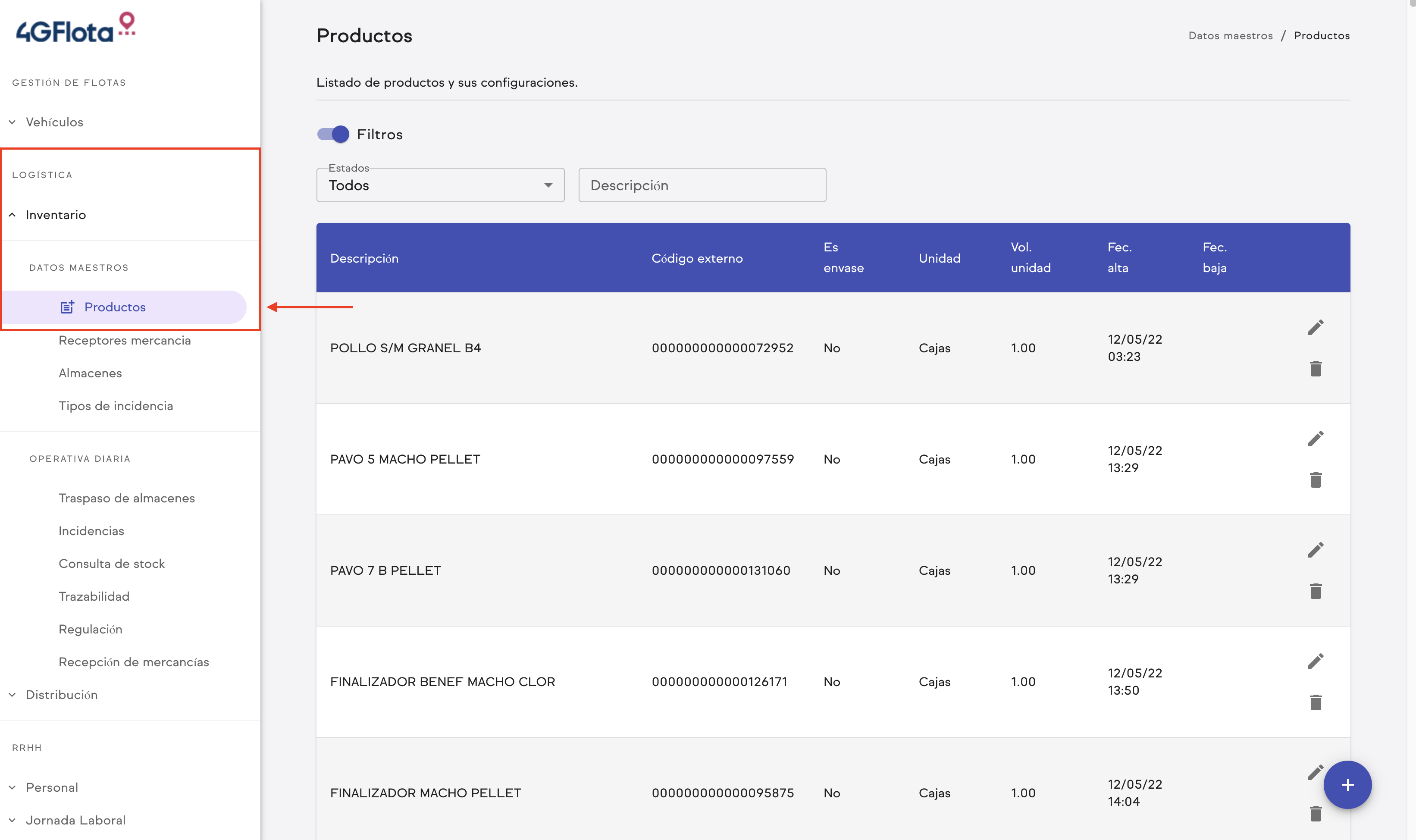1416x840 pixels.
Task: Open Recepción de mercancías
Action: click(x=134, y=662)
